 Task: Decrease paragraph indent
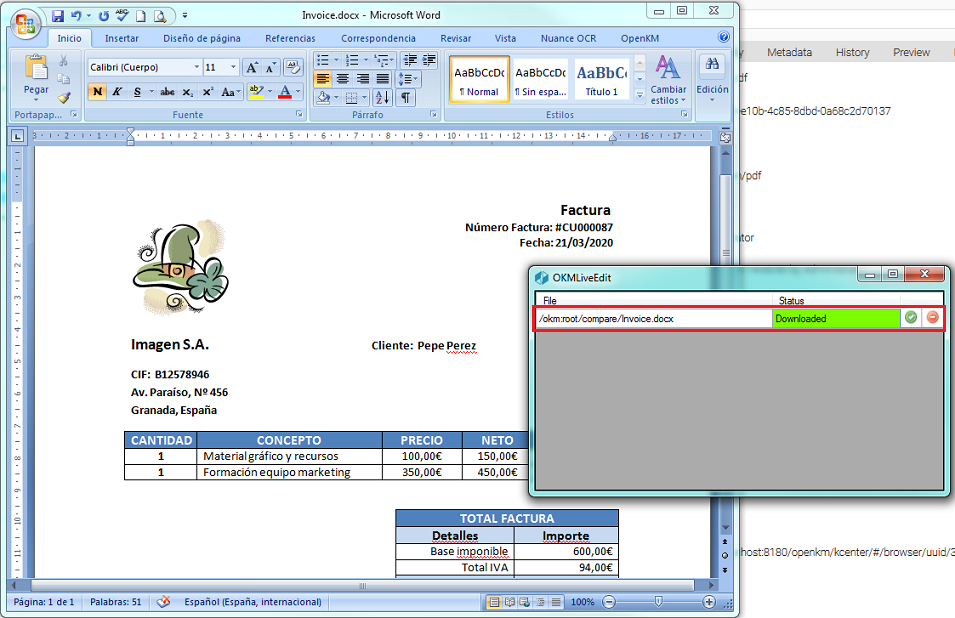click(x=411, y=60)
